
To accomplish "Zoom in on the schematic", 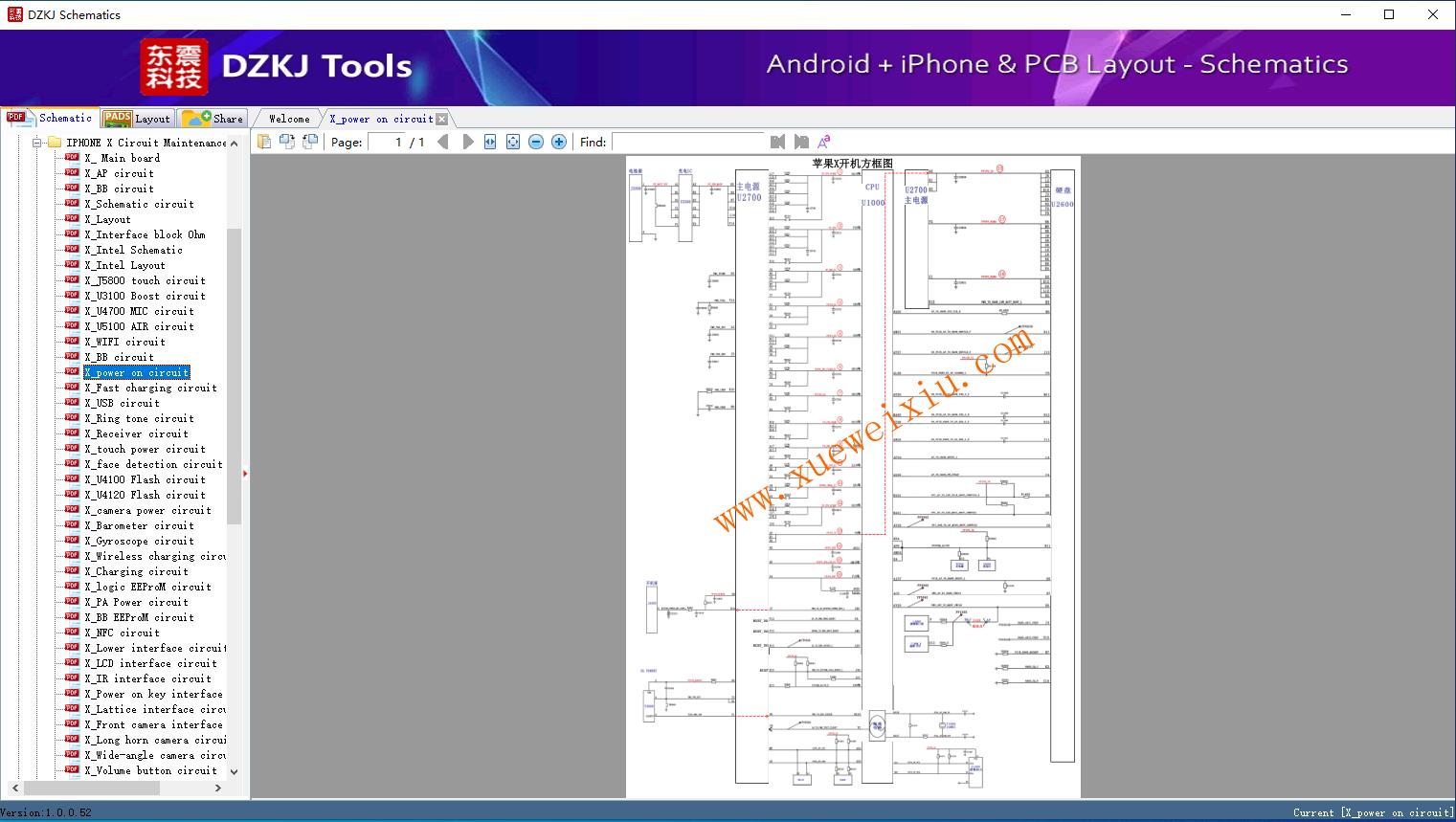I will (559, 142).
